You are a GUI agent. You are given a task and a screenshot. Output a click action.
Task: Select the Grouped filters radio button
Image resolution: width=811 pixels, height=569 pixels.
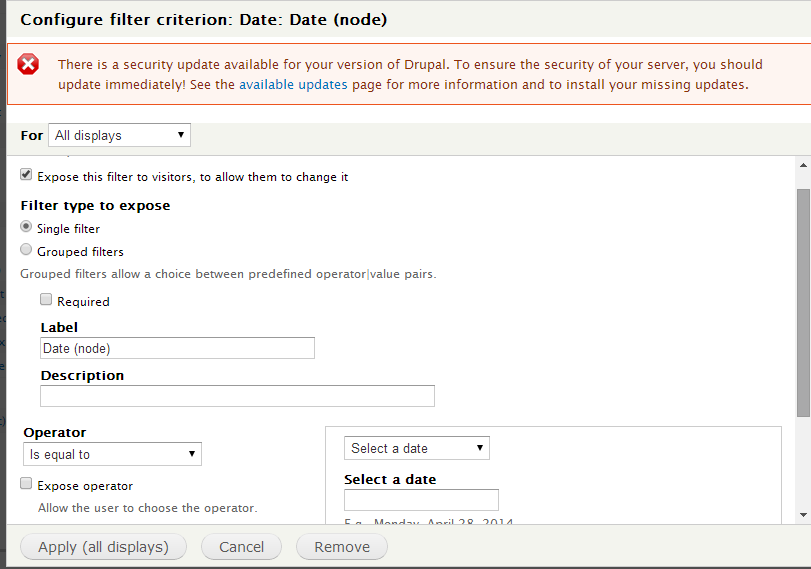coord(26,249)
